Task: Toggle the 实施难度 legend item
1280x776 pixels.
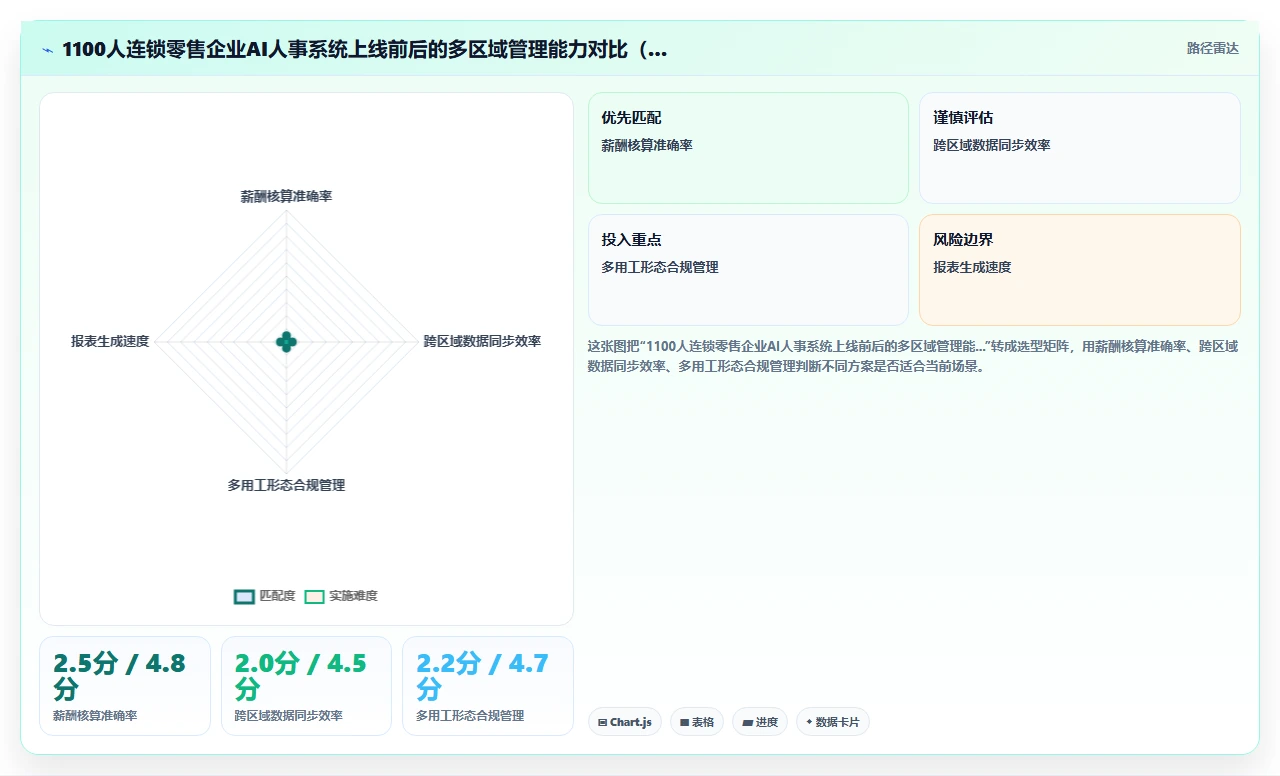Action: (x=341, y=596)
